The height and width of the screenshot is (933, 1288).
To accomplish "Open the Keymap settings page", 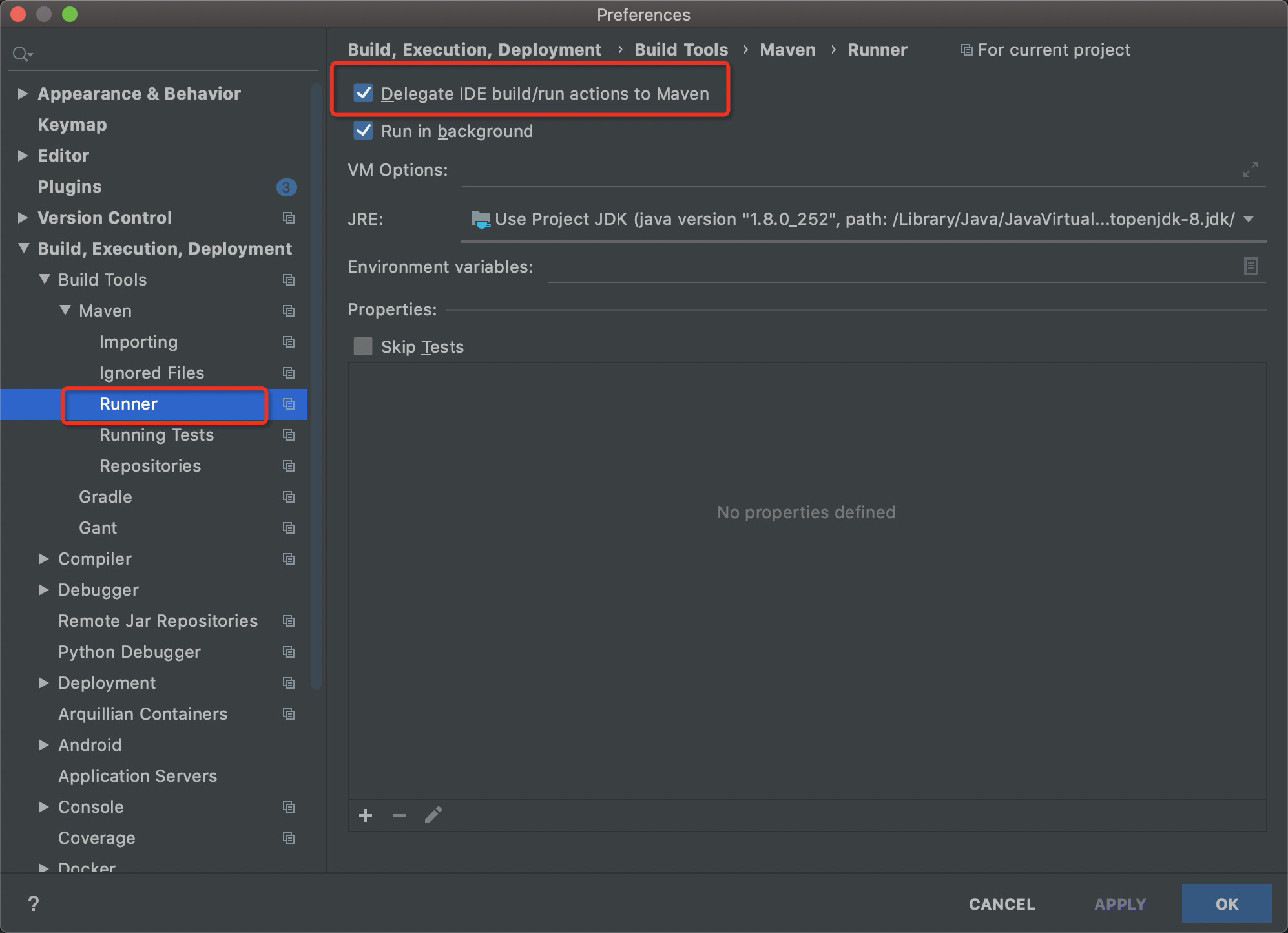I will point(72,125).
